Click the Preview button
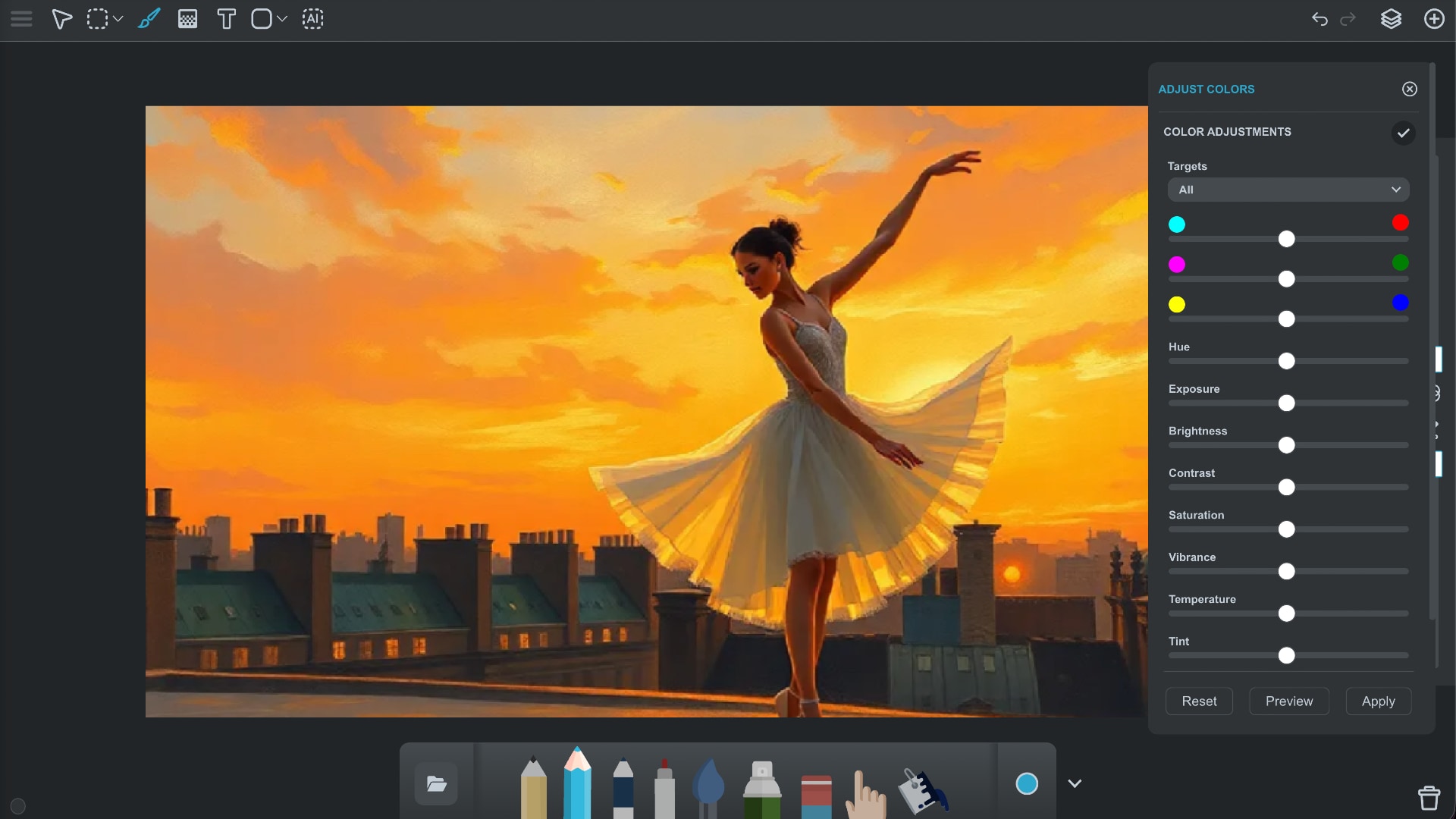Image resolution: width=1456 pixels, height=819 pixels. (x=1289, y=701)
